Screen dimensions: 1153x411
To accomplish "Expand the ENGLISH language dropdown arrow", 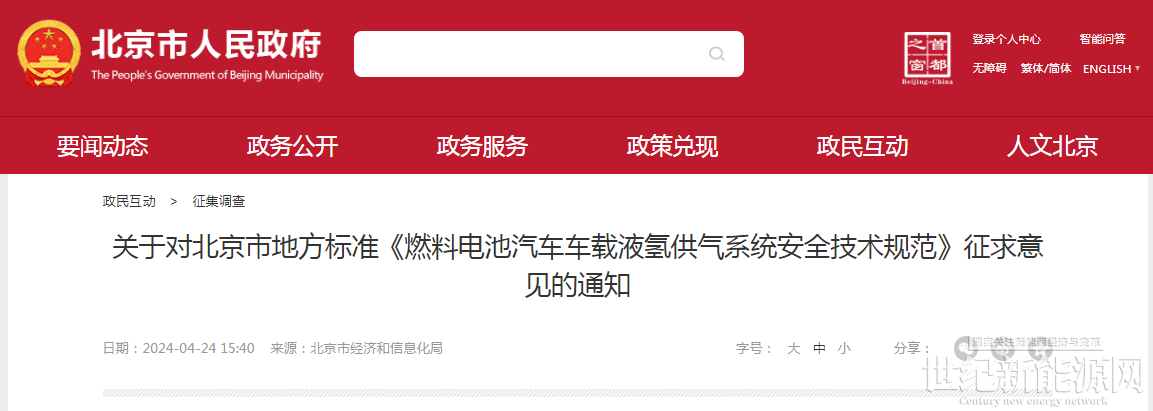I will [1138, 68].
